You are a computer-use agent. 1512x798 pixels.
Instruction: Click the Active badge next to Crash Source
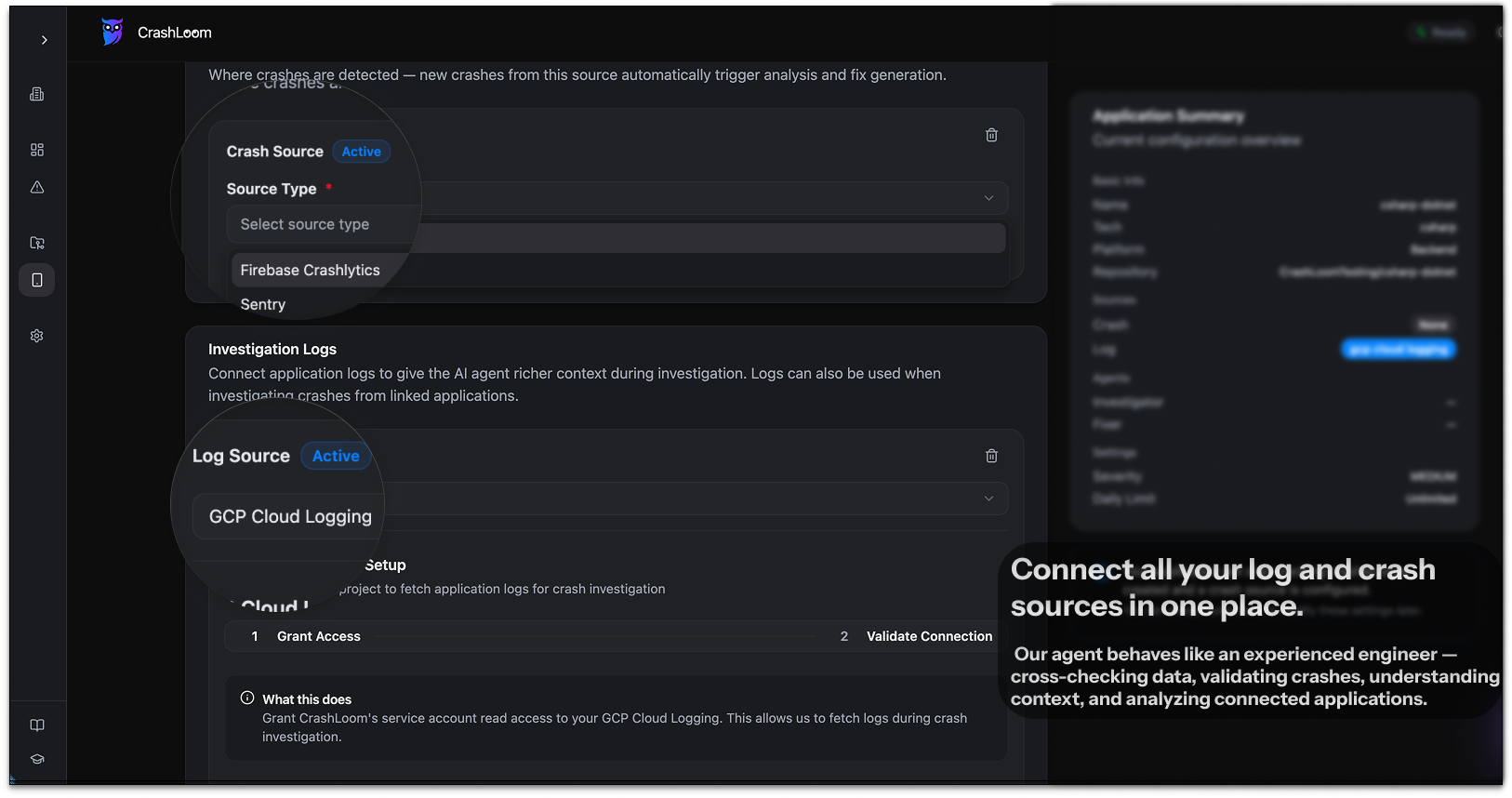tap(362, 152)
